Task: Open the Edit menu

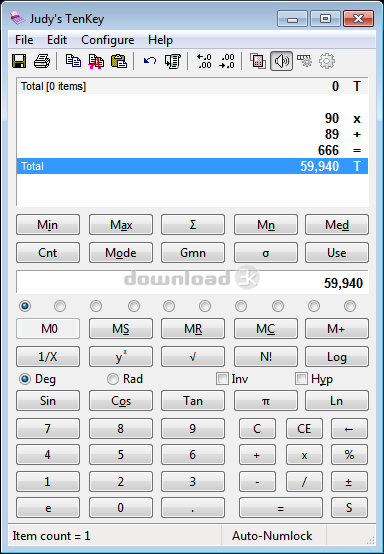Action: (57, 40)
